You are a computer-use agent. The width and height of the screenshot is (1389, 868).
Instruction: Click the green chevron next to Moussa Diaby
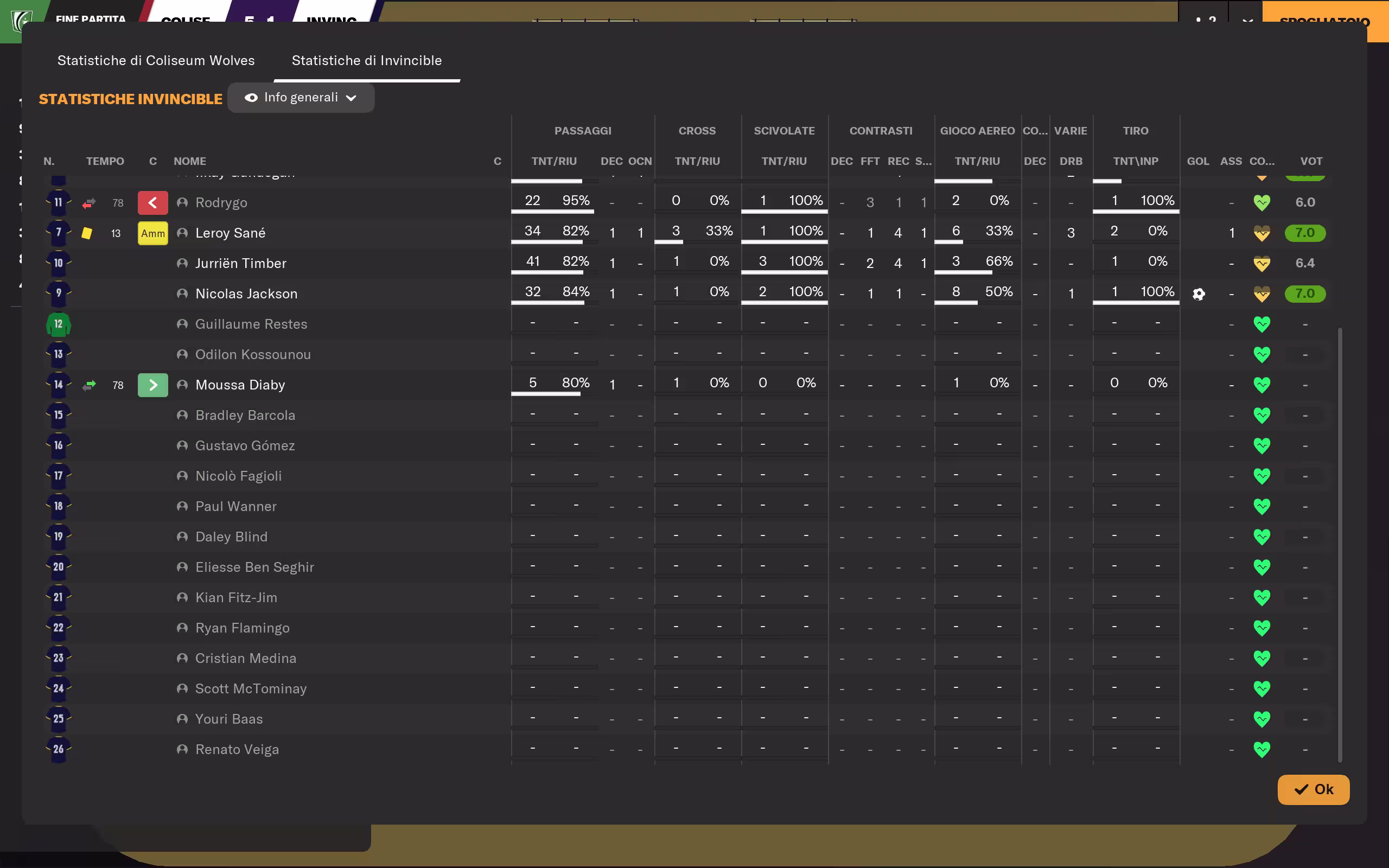[x=152, y=385]
